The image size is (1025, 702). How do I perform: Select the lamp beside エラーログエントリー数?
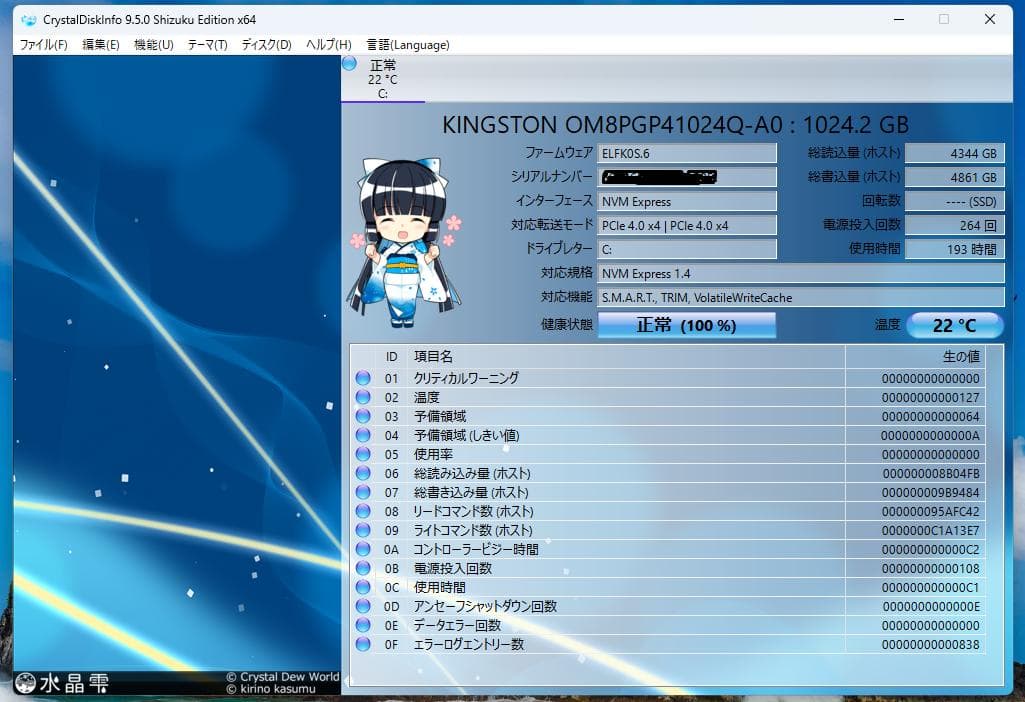click(x=362, y=644)
